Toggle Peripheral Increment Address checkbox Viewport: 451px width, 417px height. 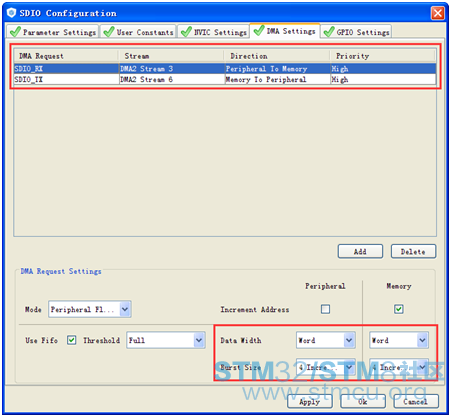pyautogui.click(x=325, y=309)
